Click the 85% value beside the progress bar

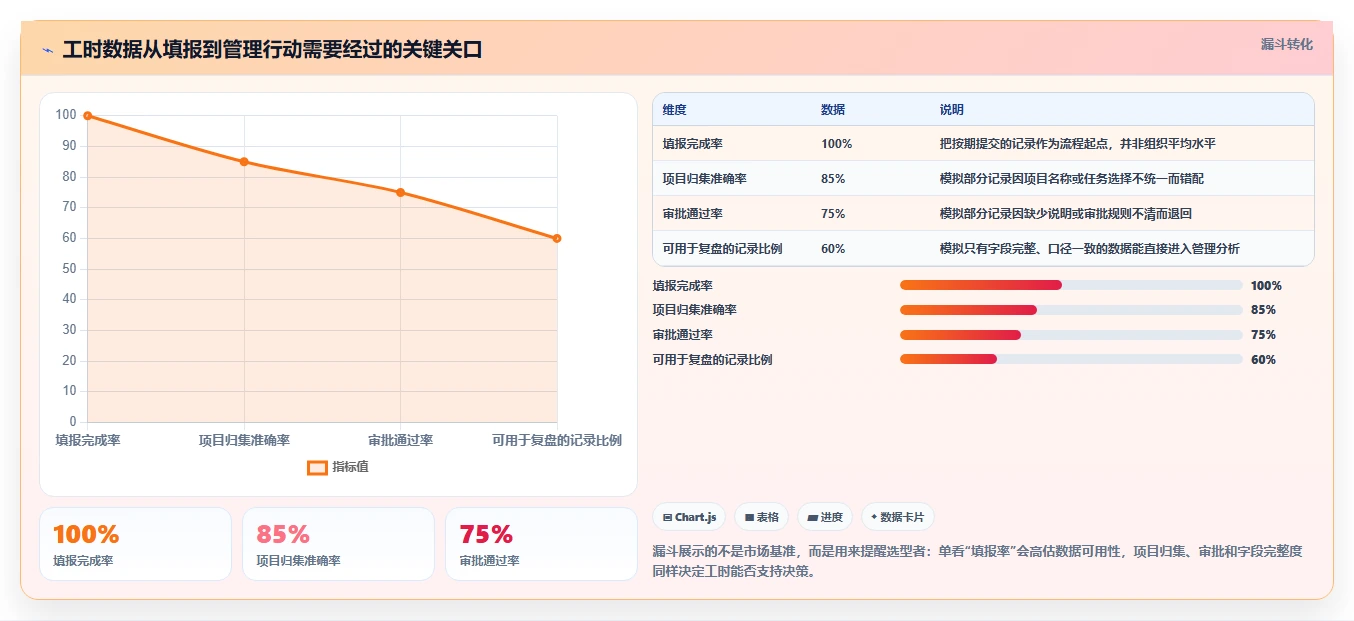point(1263,310)
